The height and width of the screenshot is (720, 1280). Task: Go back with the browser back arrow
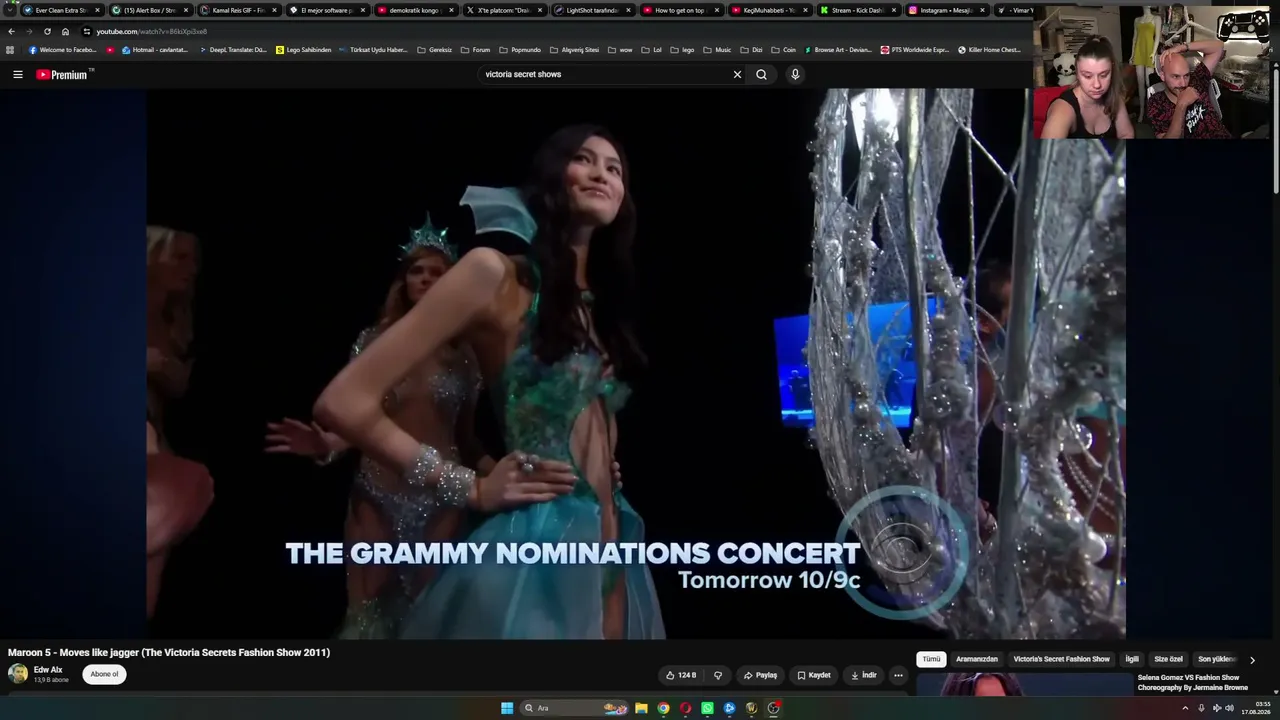11,32
